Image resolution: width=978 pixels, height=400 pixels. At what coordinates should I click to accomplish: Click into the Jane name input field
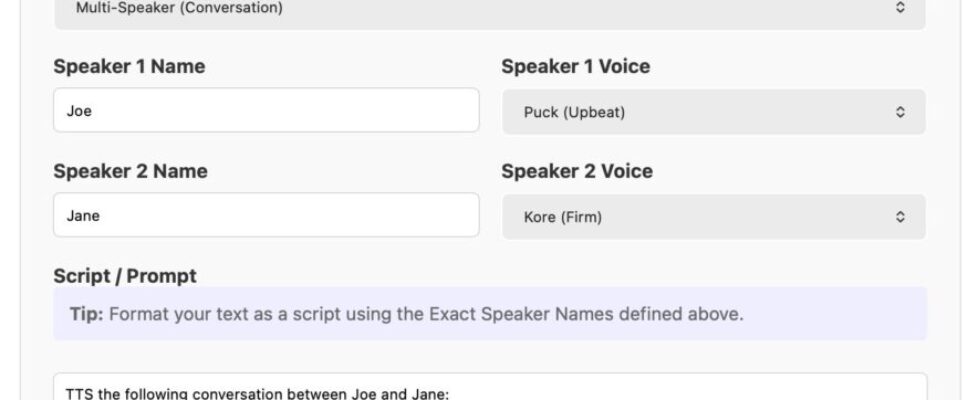click(x=266, y=215)
